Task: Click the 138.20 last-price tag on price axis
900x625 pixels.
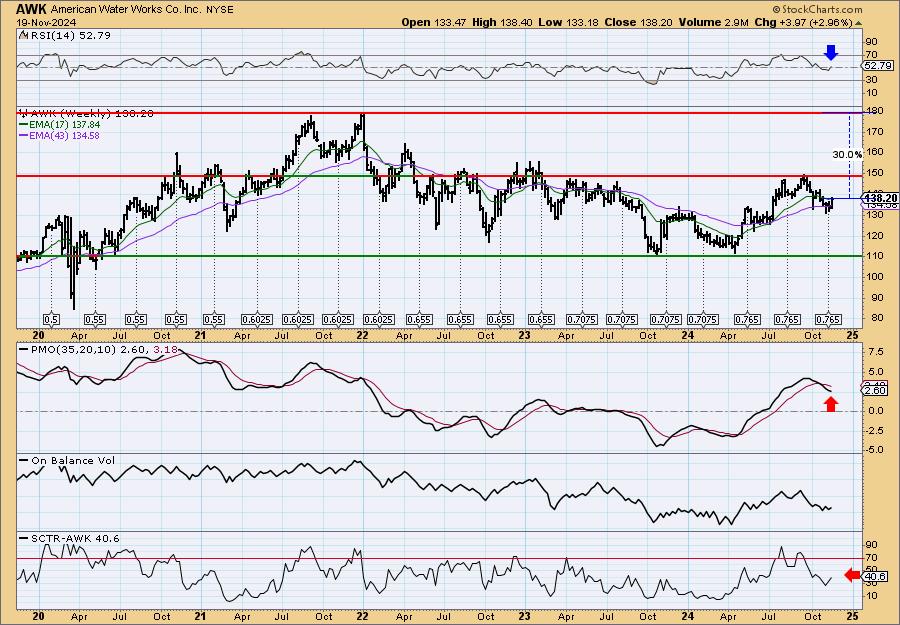Action: (881, 197)
